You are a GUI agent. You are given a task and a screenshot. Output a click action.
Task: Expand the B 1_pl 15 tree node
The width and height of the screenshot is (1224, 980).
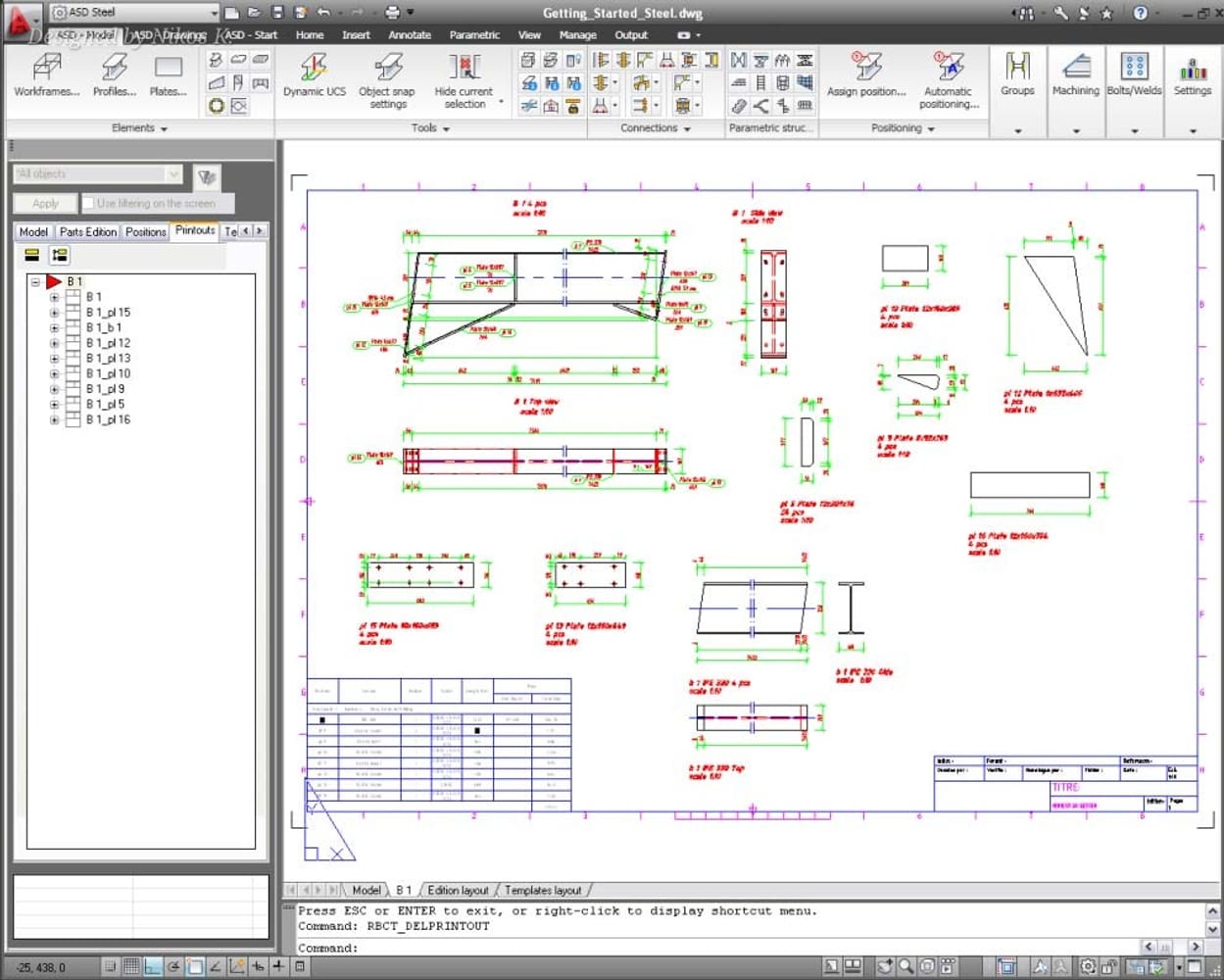pos(54,313)
